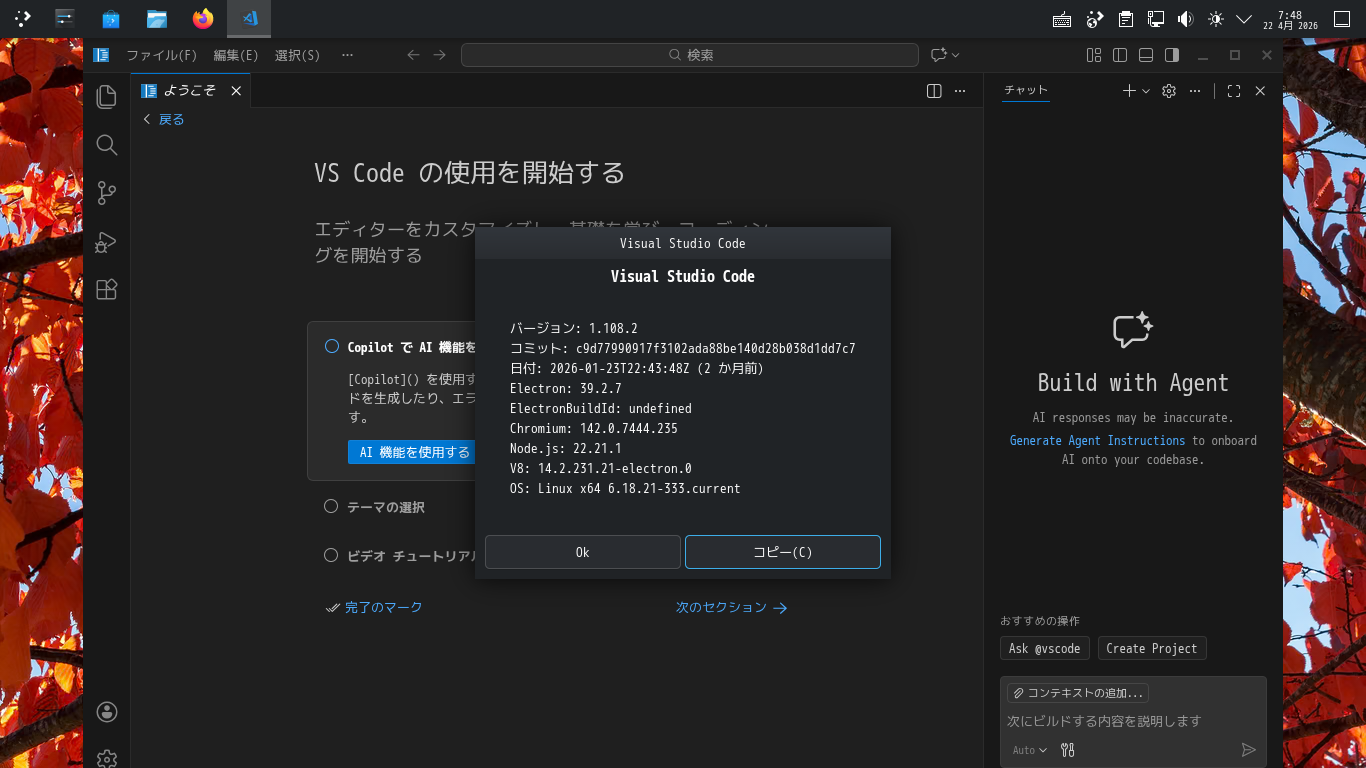The height and width of the screenshot is (768, 1366).
Task: Go forward using the title bar arrow
Action: 440,55
